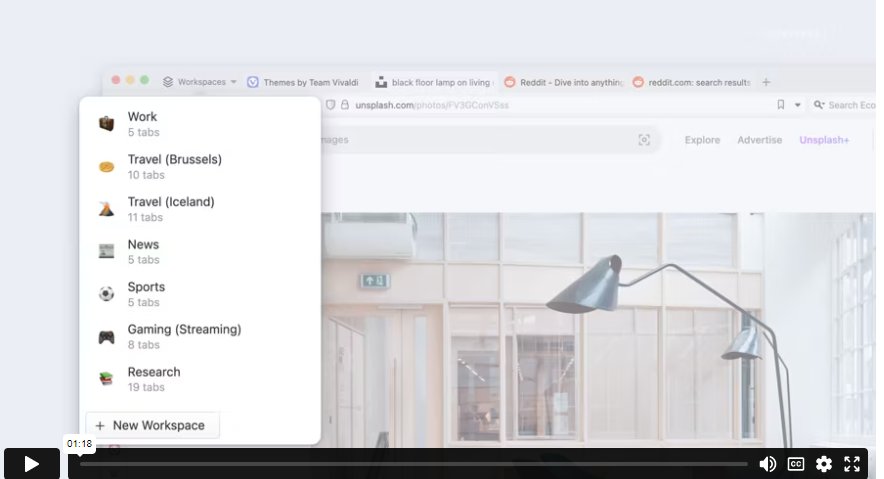This screenshot has height=479, width=884.
Task: Open the Travel (Iceland) workspace
Action: pos(170,208)
